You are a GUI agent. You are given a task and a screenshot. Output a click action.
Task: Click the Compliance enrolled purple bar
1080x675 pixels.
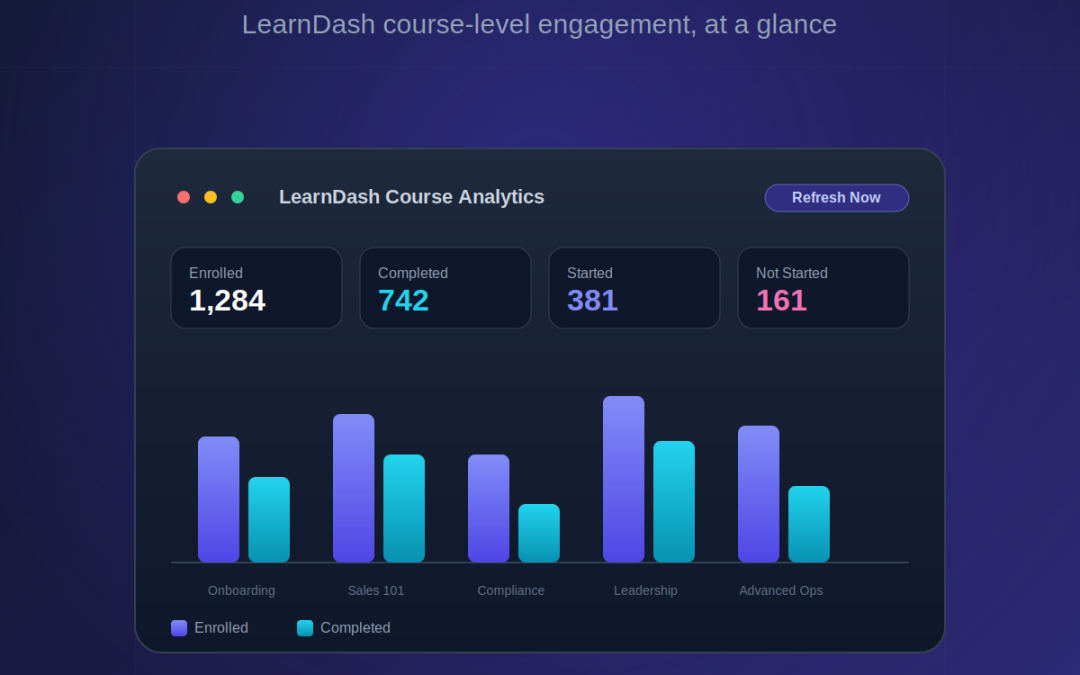488,508
